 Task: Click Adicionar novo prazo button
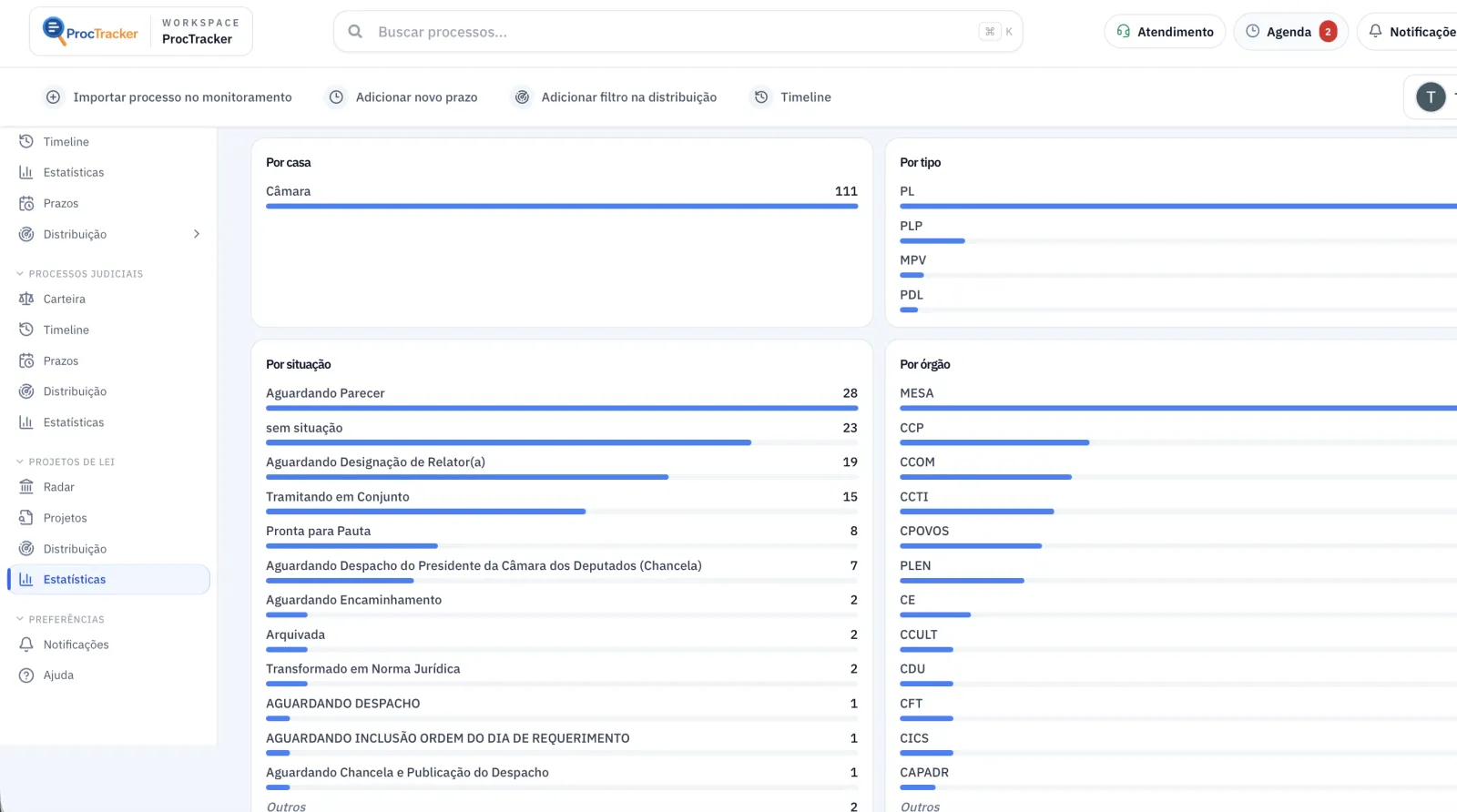pos(403,97)
